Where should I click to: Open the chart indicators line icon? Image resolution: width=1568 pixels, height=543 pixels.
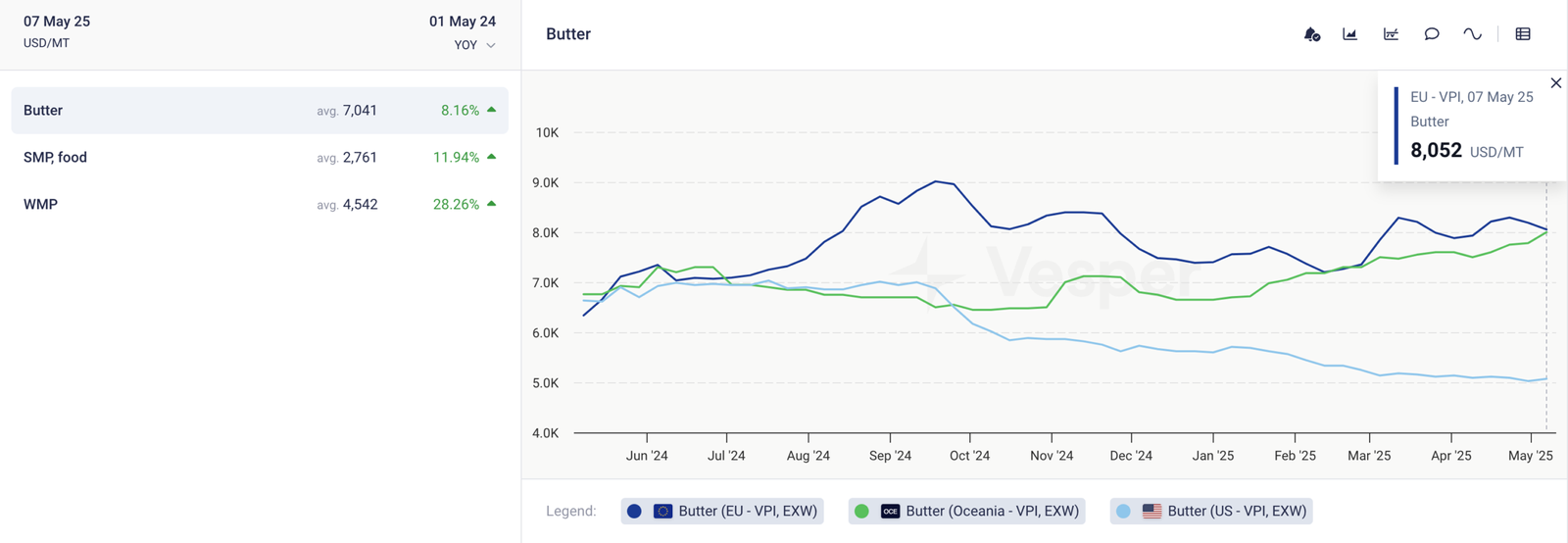tap(1391, 34)
